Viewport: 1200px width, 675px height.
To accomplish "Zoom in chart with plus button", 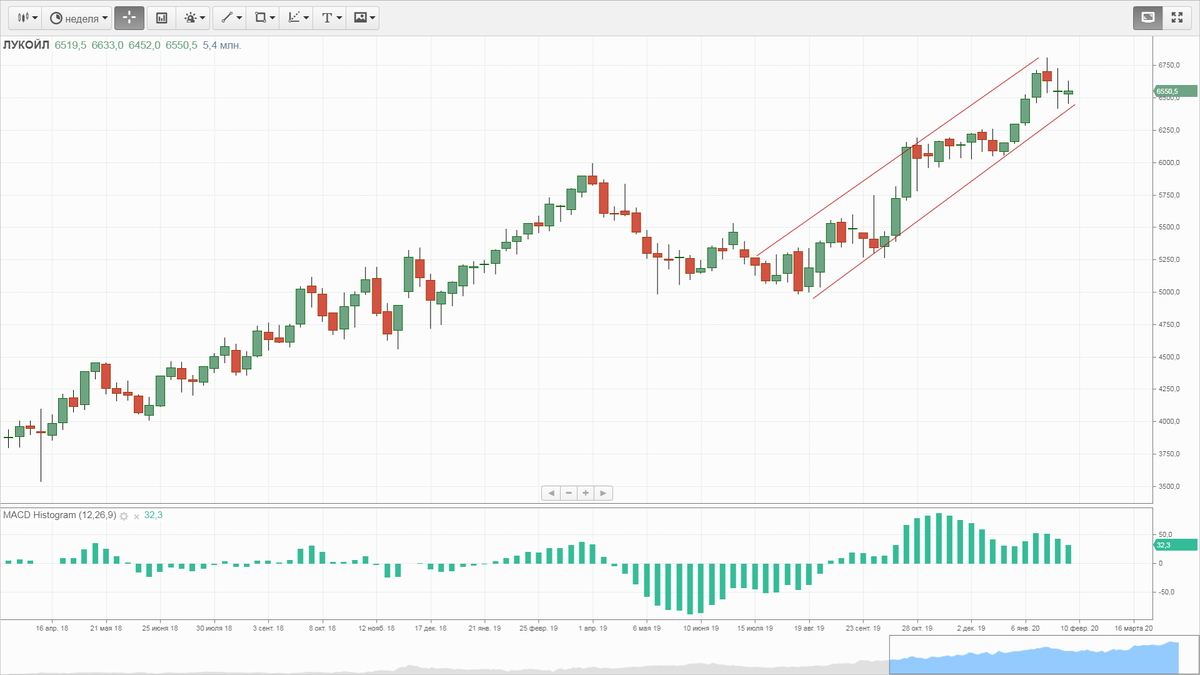I will click(586, 493).
